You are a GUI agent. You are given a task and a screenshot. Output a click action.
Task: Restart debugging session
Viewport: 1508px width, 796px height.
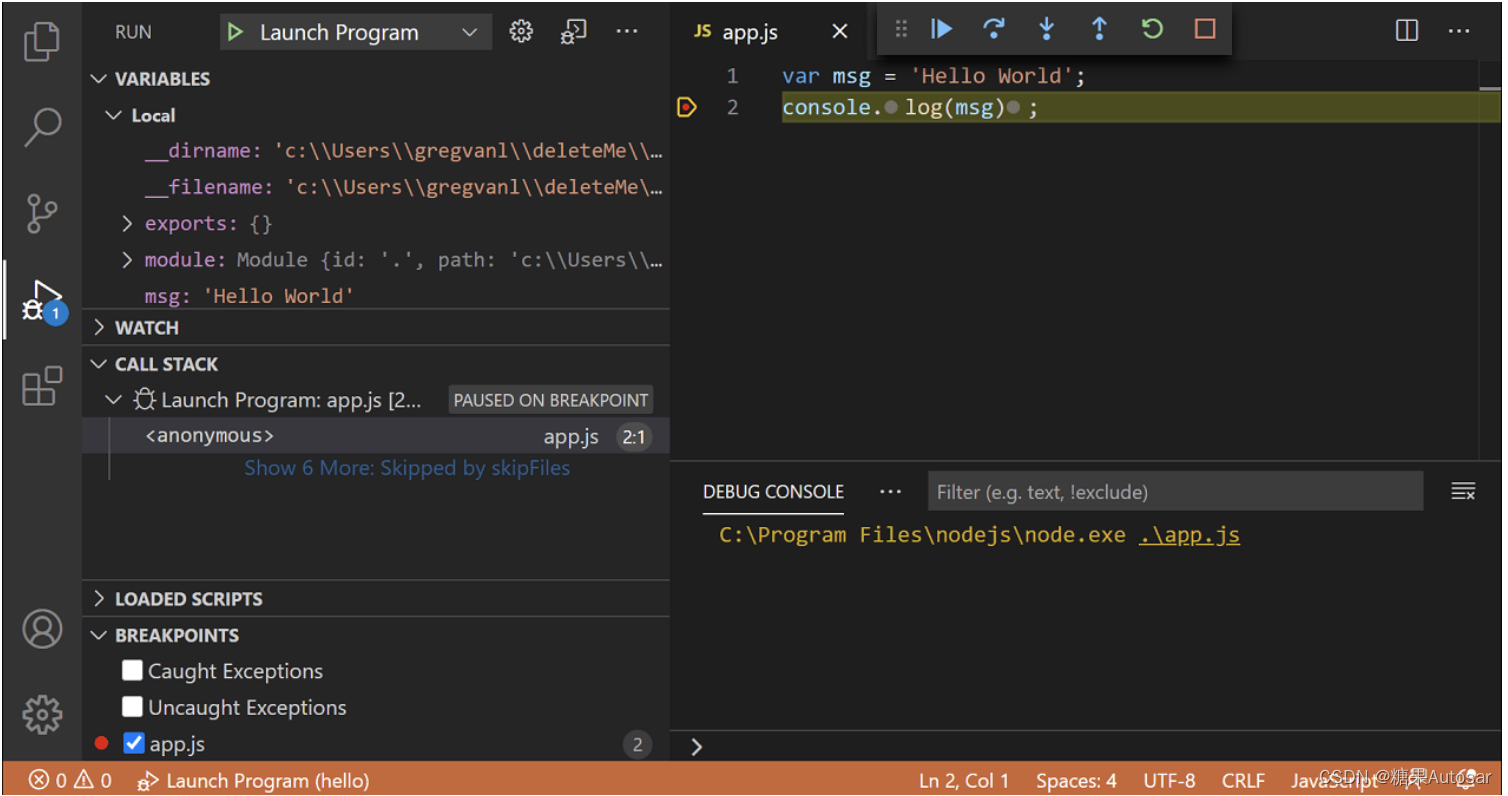click(x=1152, y=29)
